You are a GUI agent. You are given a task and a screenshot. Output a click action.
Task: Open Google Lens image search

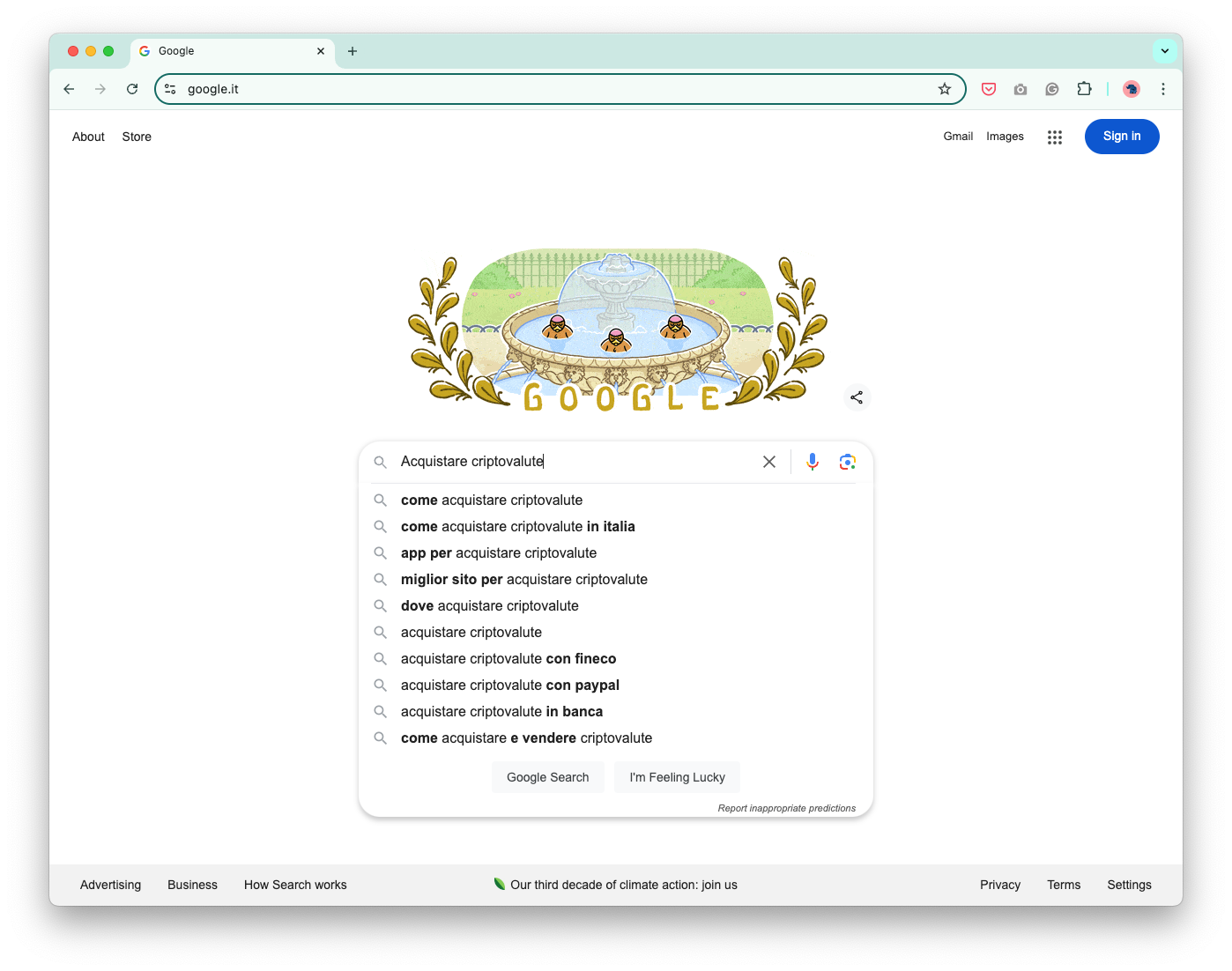click(x=847, y=461)
